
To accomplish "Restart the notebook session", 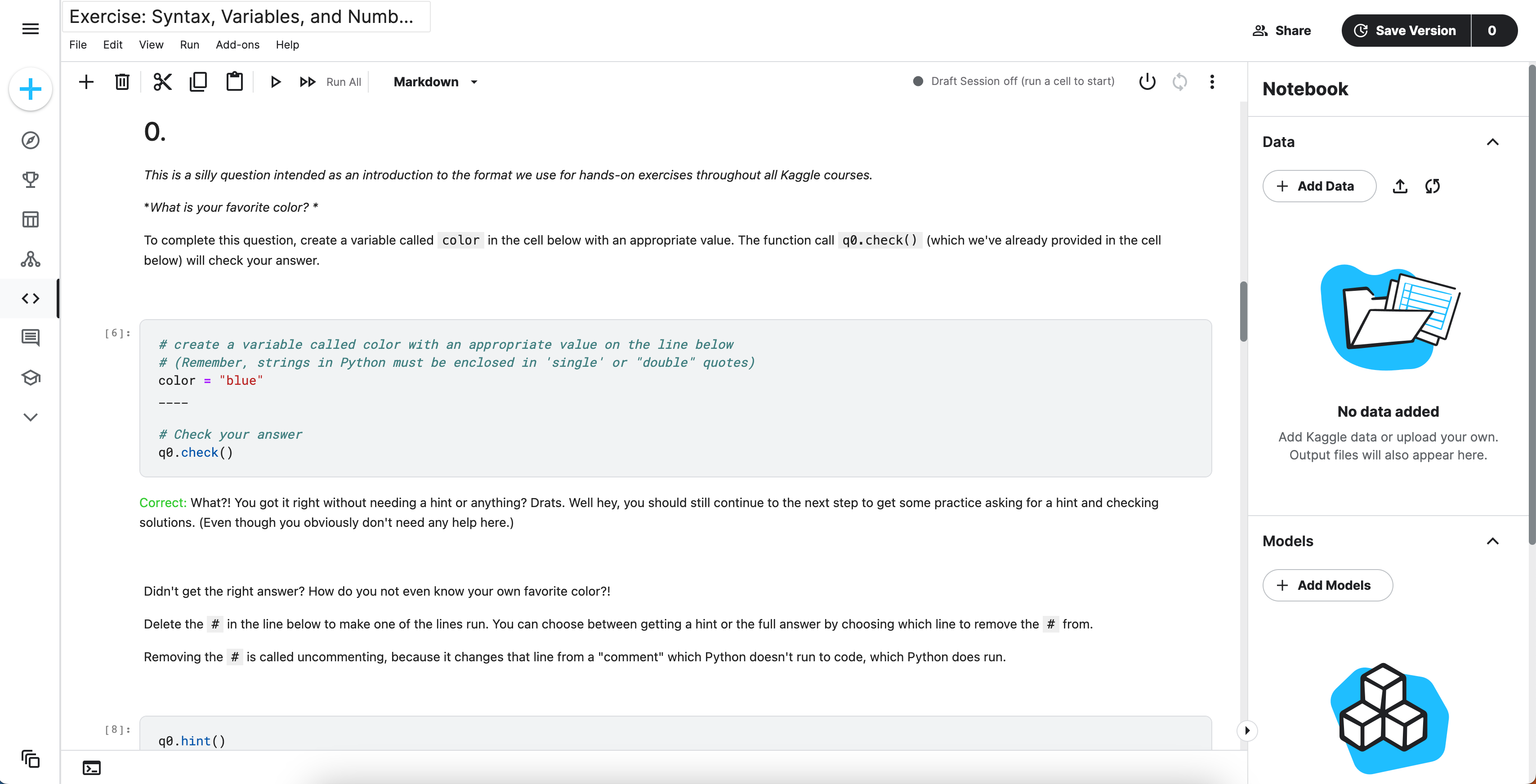I will 1180,82.
